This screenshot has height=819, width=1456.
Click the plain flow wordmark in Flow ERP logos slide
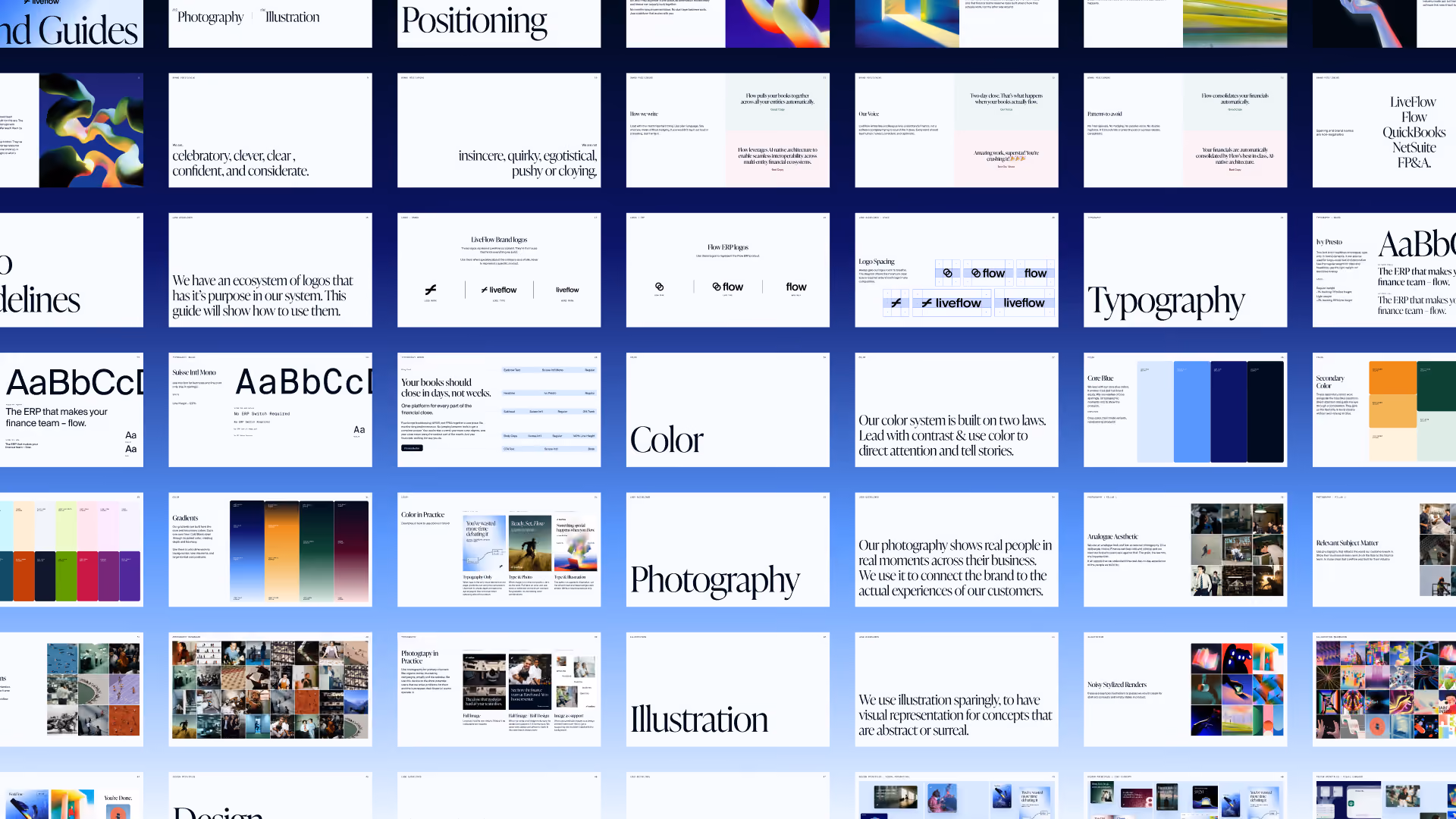796,287
